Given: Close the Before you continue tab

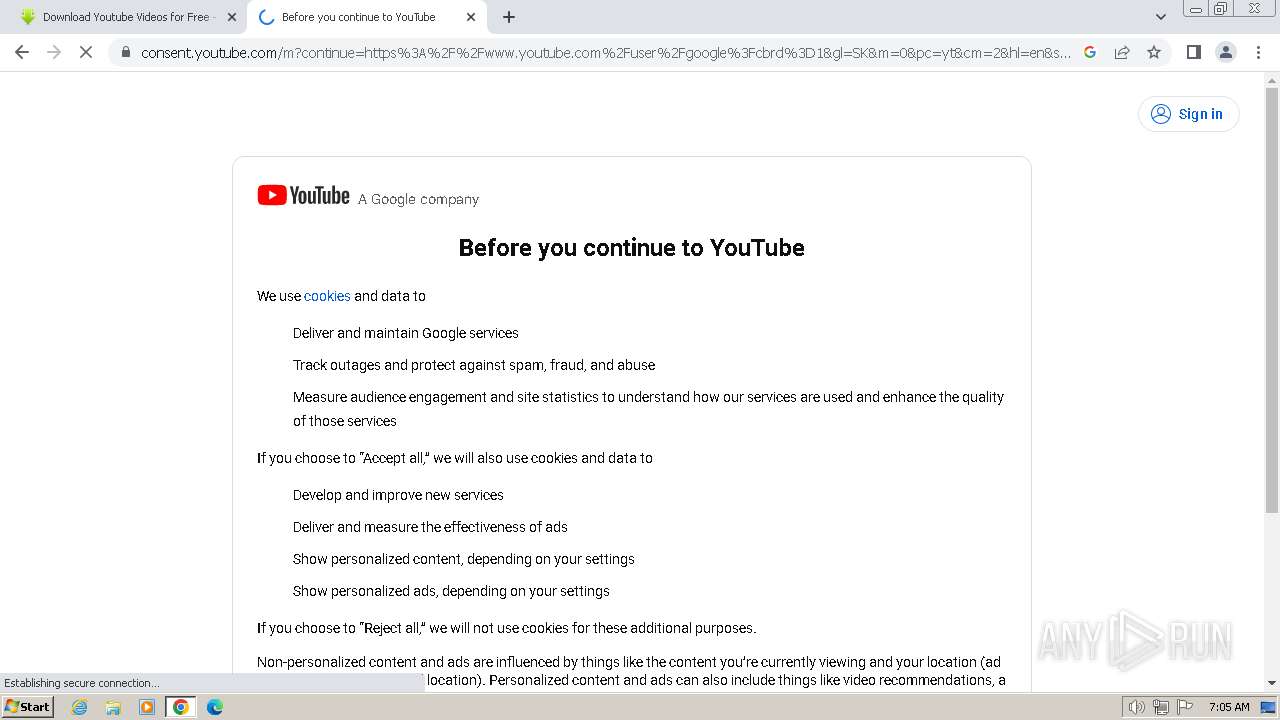Looking at the screenshot, I should (x=471, y=17).
